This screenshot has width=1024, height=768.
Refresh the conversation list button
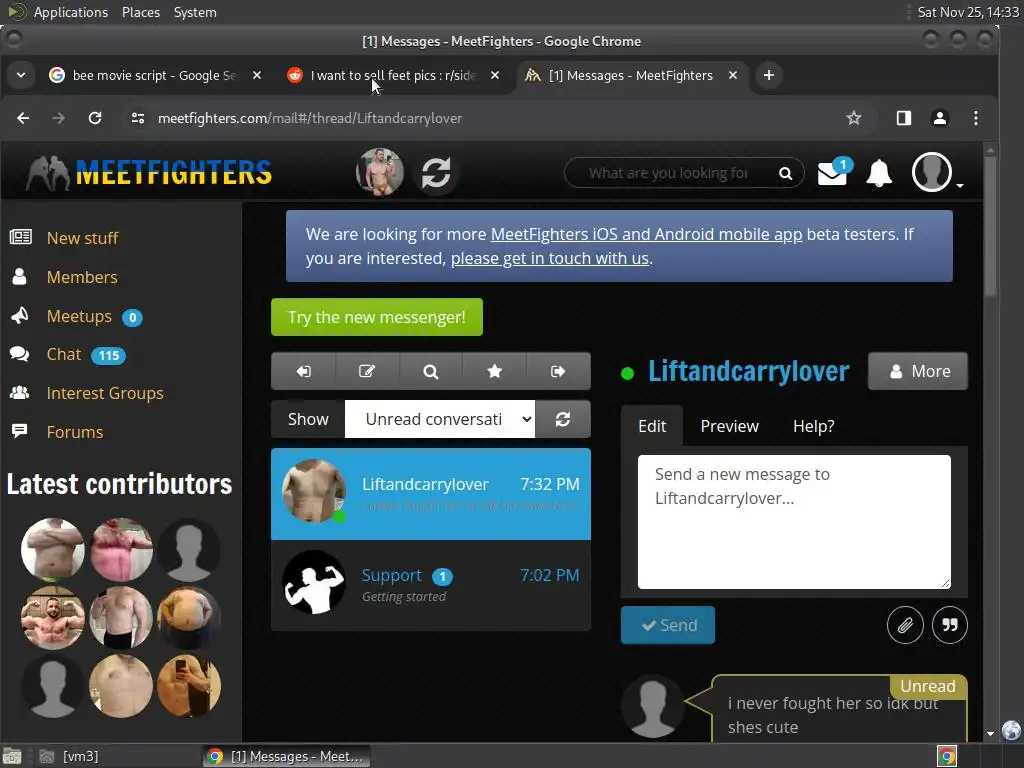click(x=563, y=419)
